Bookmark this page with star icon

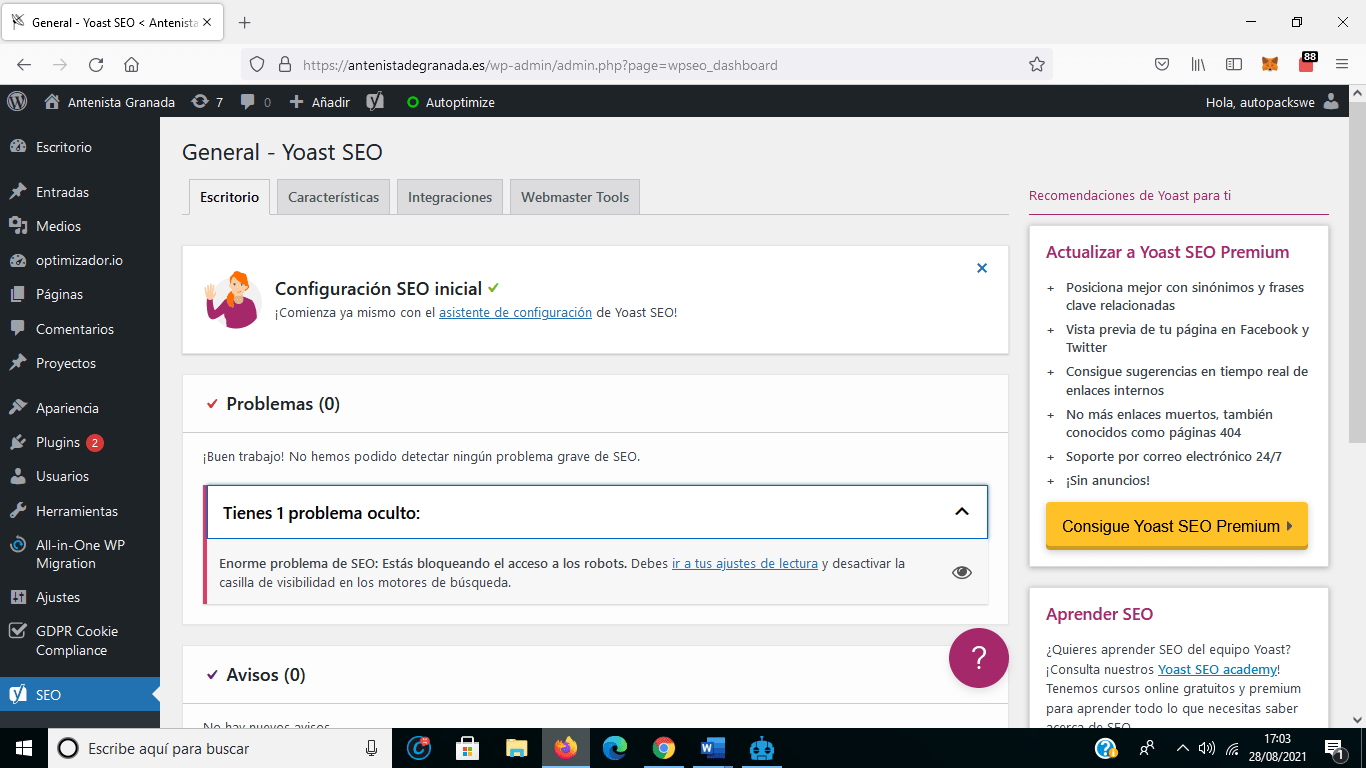click(1037, 65)
